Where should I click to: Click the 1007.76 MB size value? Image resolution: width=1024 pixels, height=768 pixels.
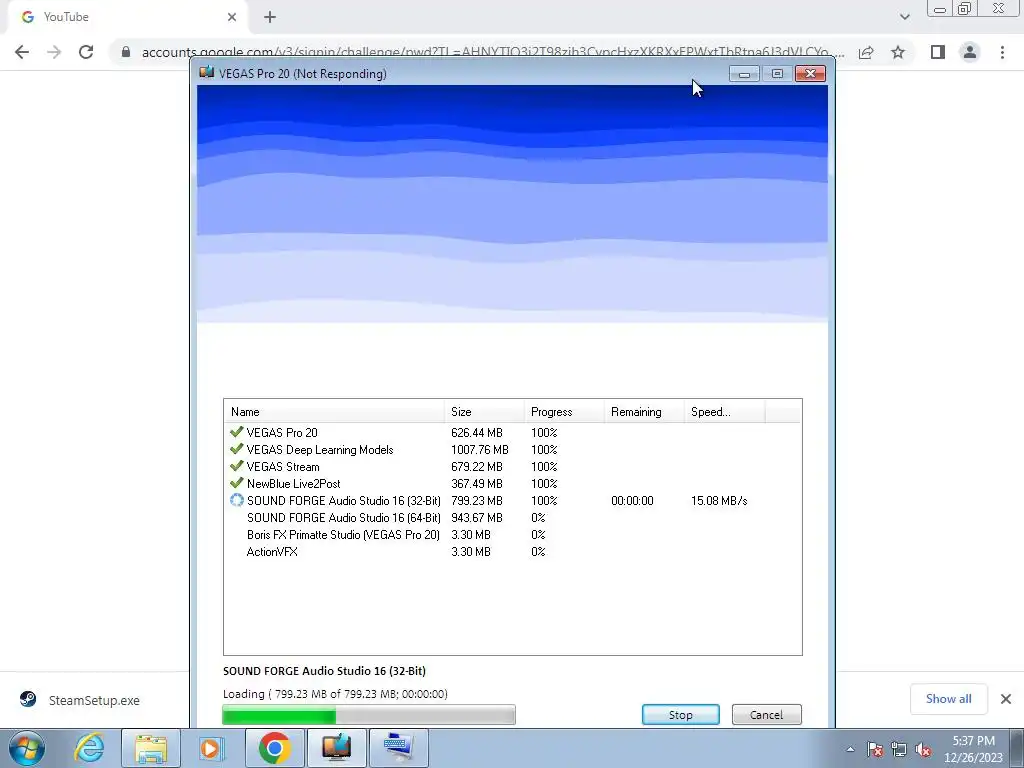click(479, 450)
